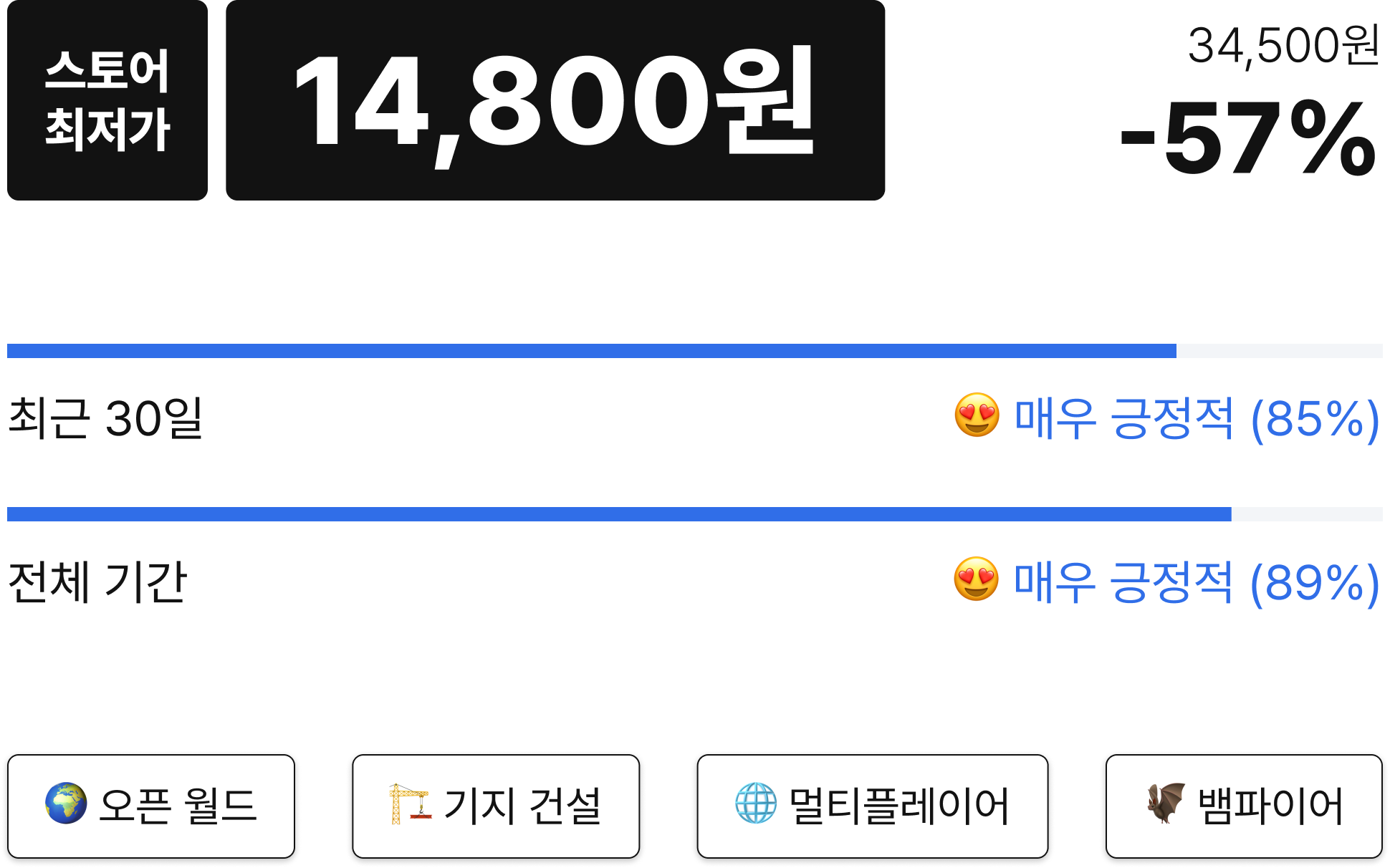Click the recent 30-day rating bar
The image size is (1390, 868).
(695, 351)
